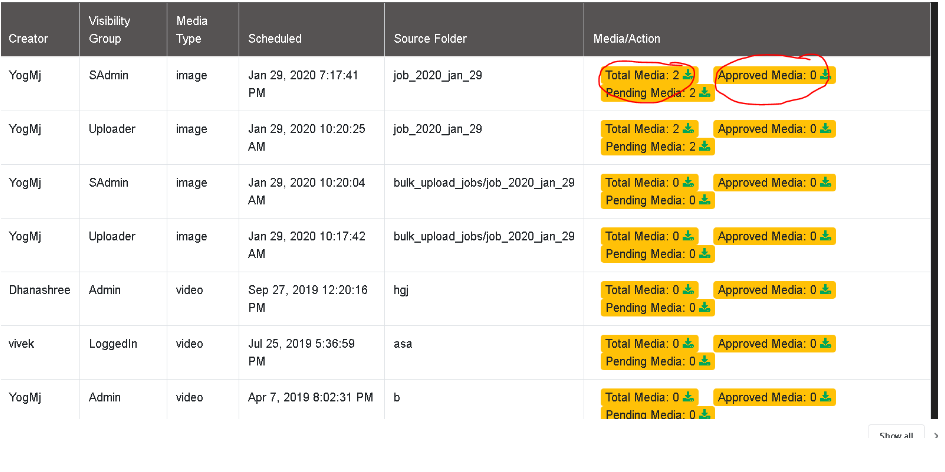This screenshot has width=945, height=472.
Task: Download Total Media for the Dhanashree hgj row
Action: pyautogui.click(x=688, y=289)
